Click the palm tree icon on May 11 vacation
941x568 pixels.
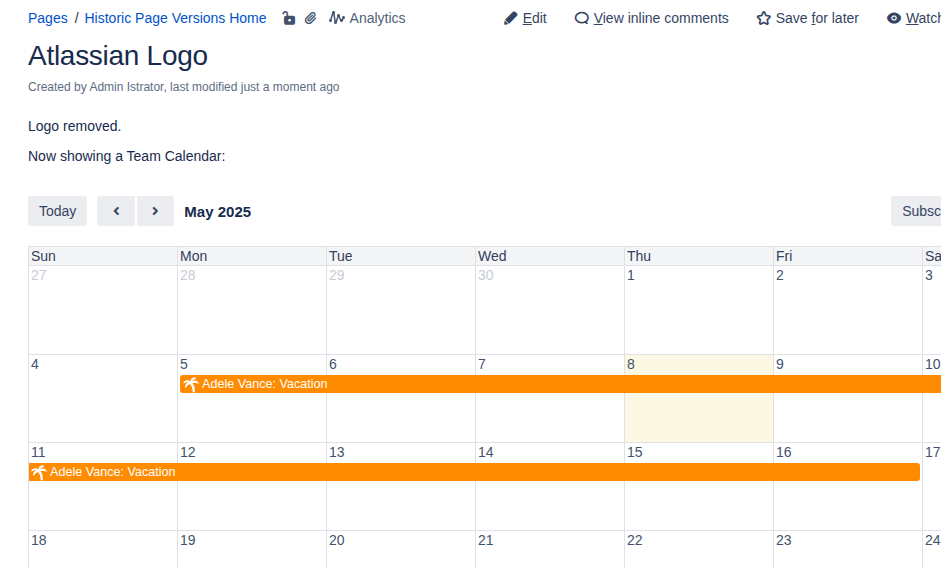(x=38, y=472)
